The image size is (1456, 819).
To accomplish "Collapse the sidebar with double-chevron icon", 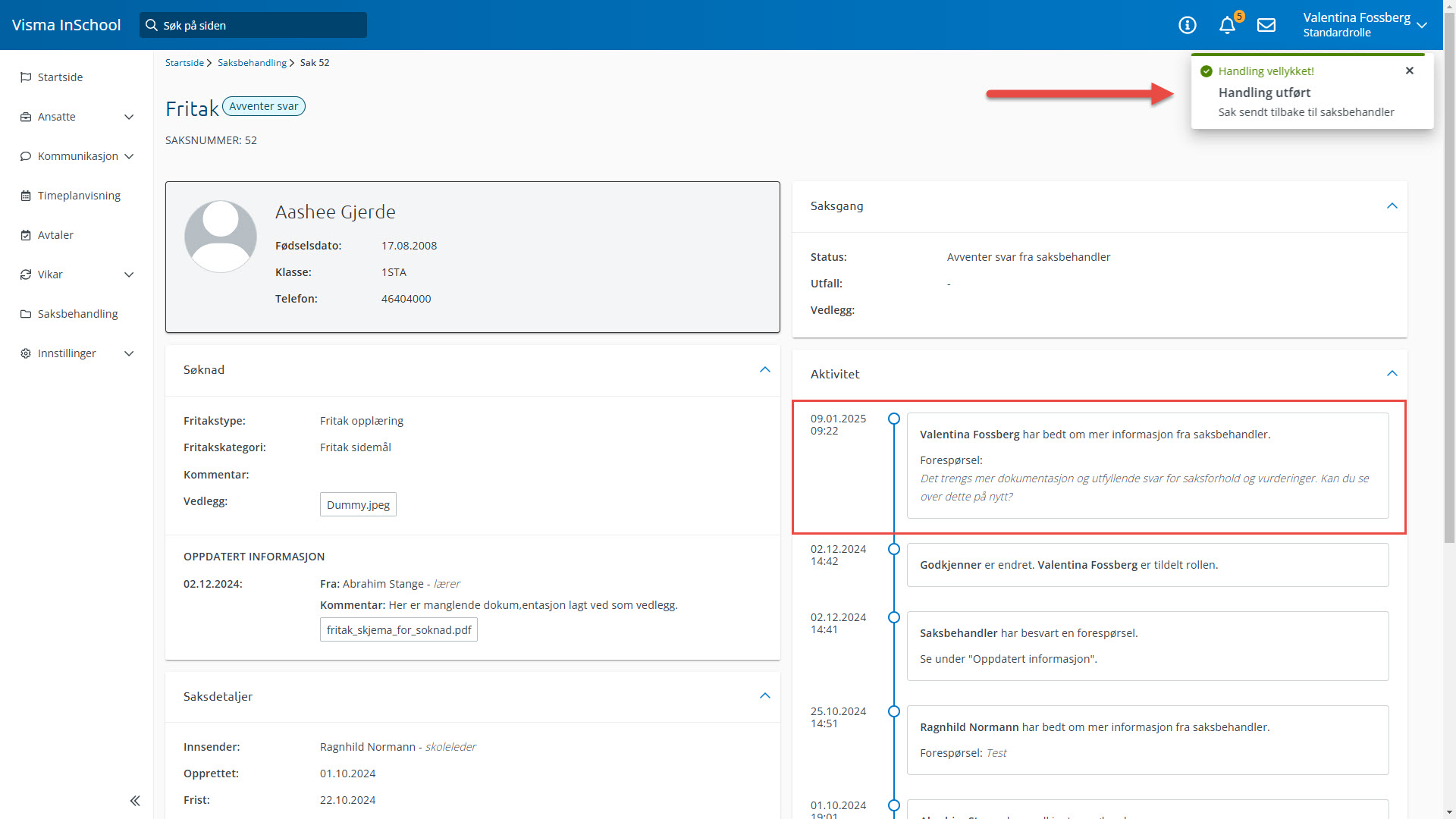I will click(x=135, y=801).
